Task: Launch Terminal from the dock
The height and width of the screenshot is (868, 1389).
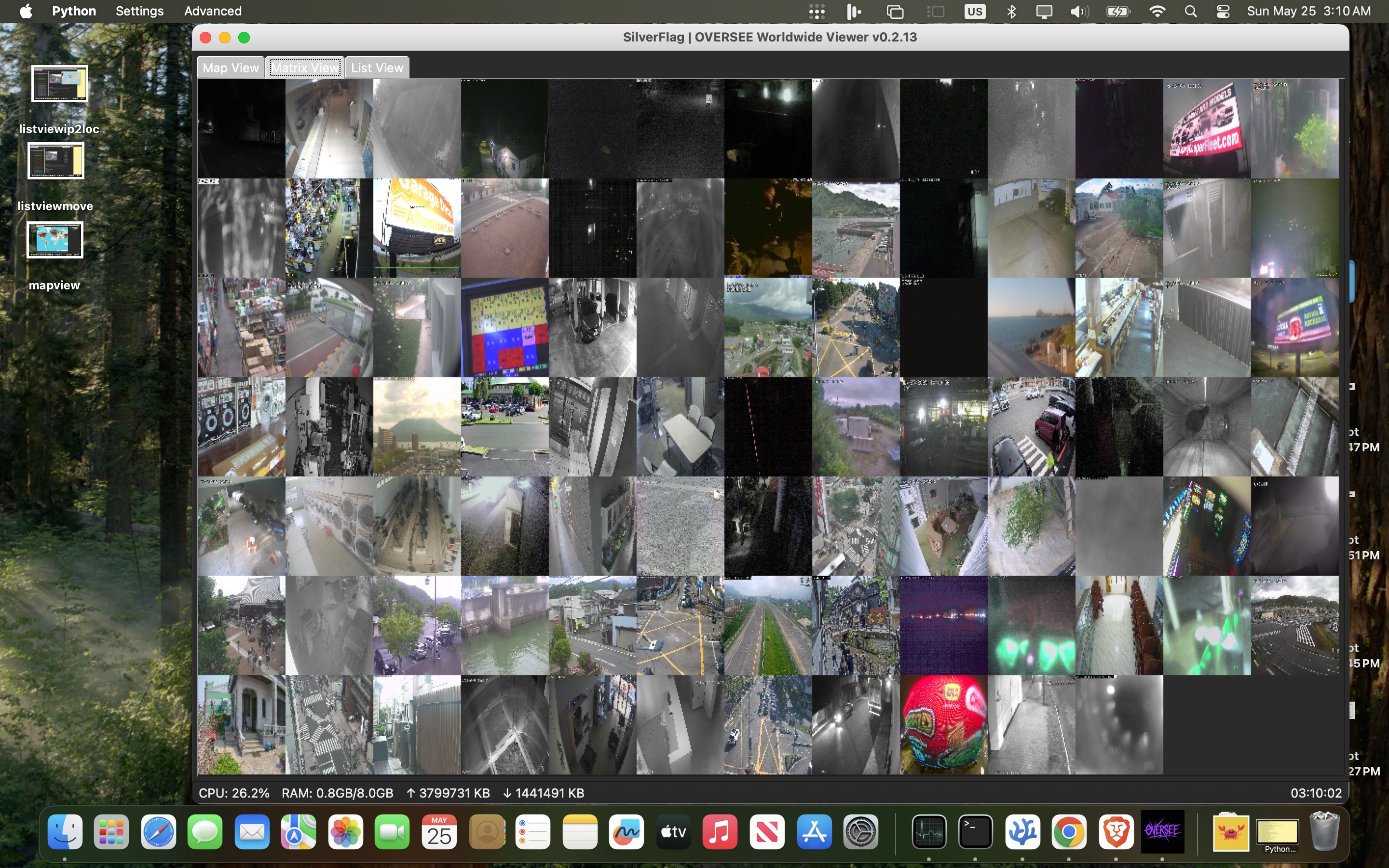Action: point(976,832)
